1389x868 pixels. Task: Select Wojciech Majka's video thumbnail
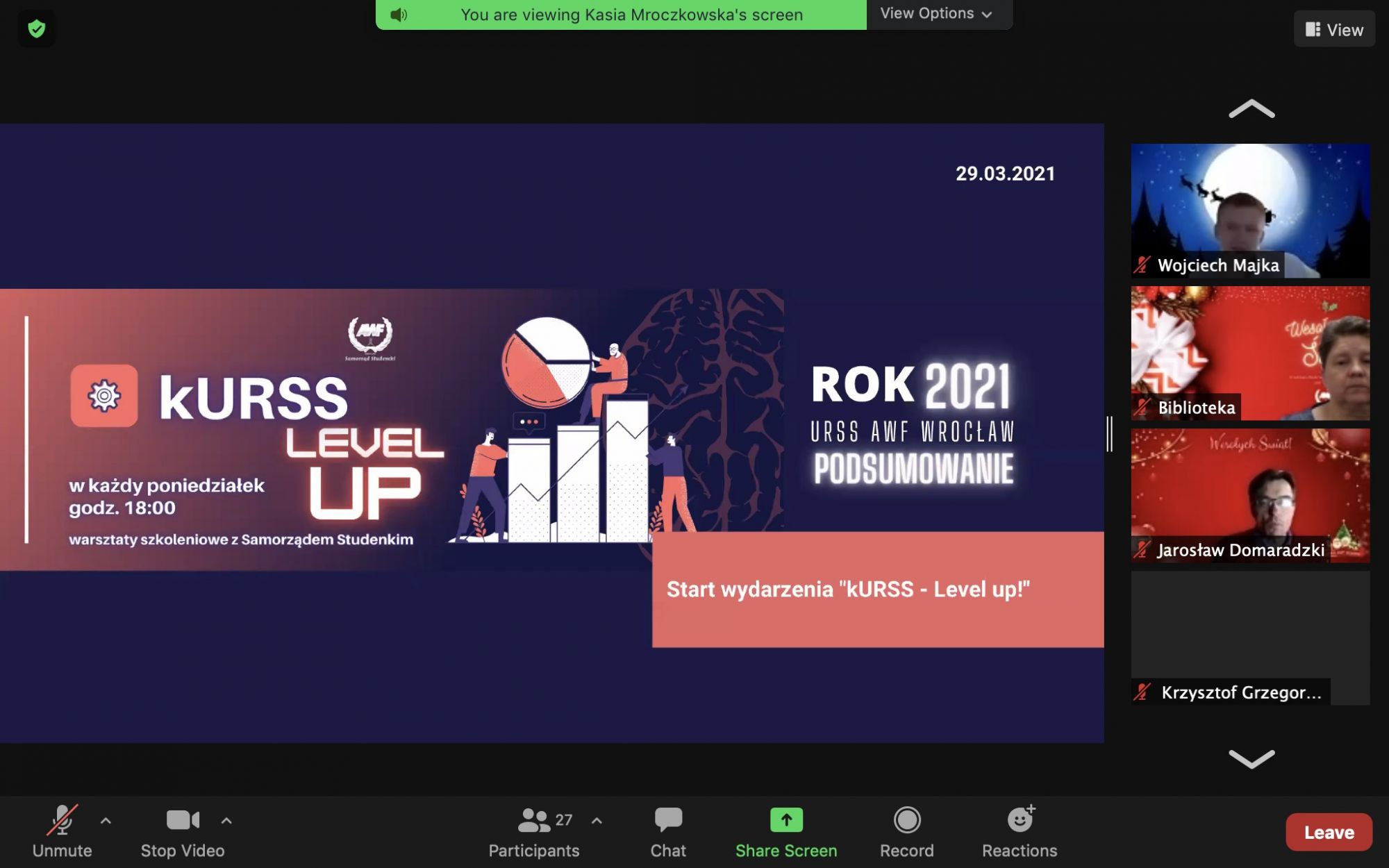click(1250, 210)
